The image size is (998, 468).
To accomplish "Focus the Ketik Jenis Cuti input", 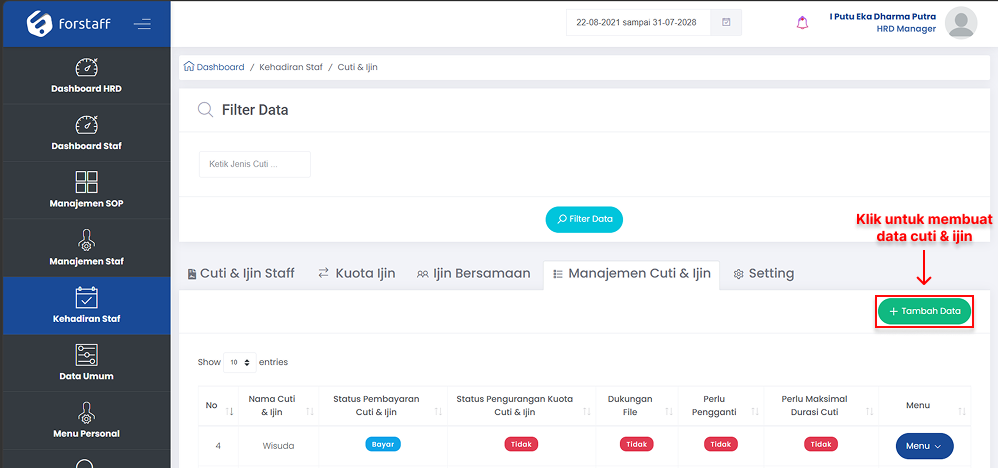I will tap(255, 164).
